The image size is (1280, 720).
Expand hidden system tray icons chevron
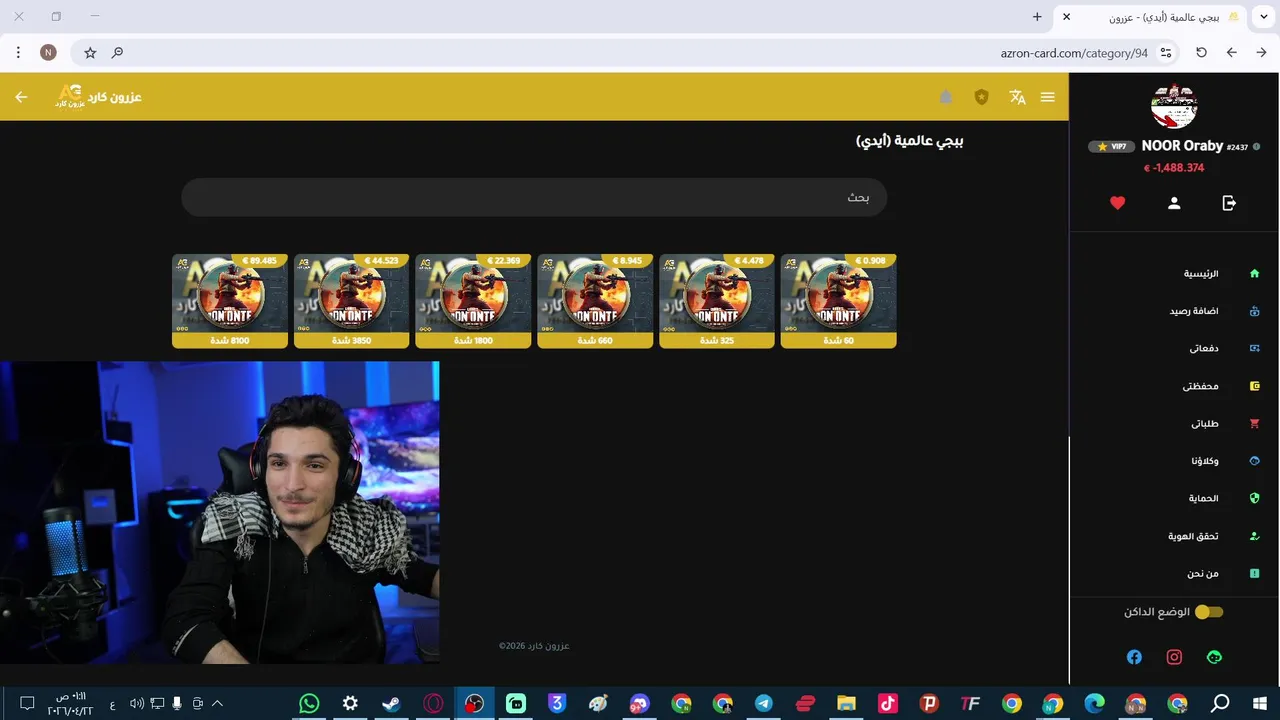pos(217,704)
